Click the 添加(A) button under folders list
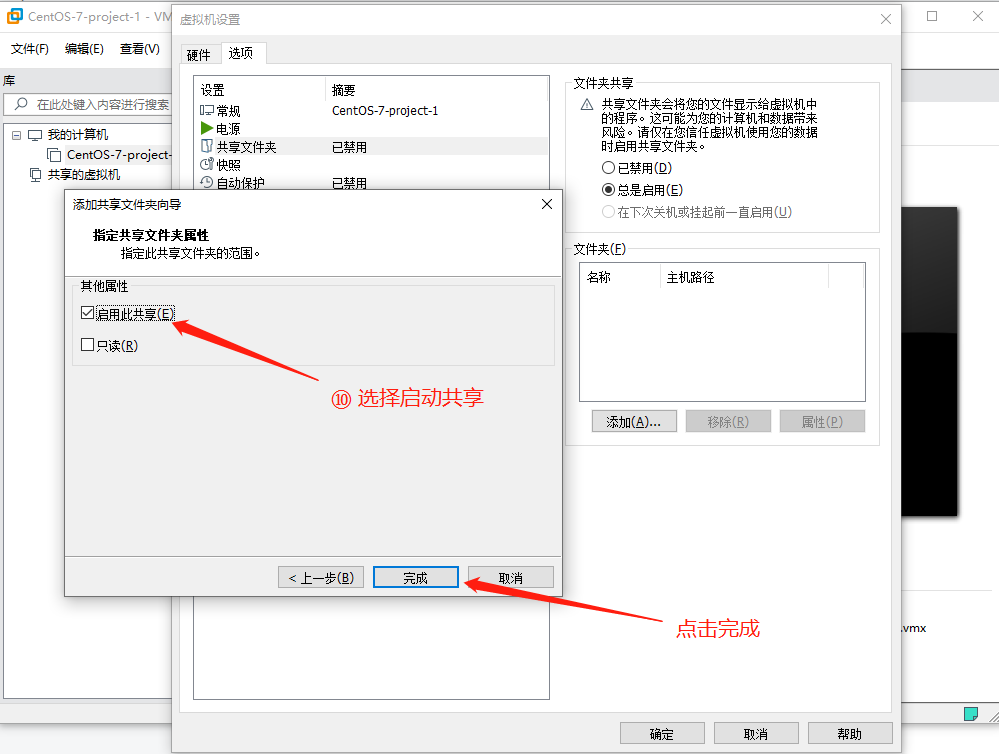The width and height of the screenshot is (999, 754). (x=634, y=420)
